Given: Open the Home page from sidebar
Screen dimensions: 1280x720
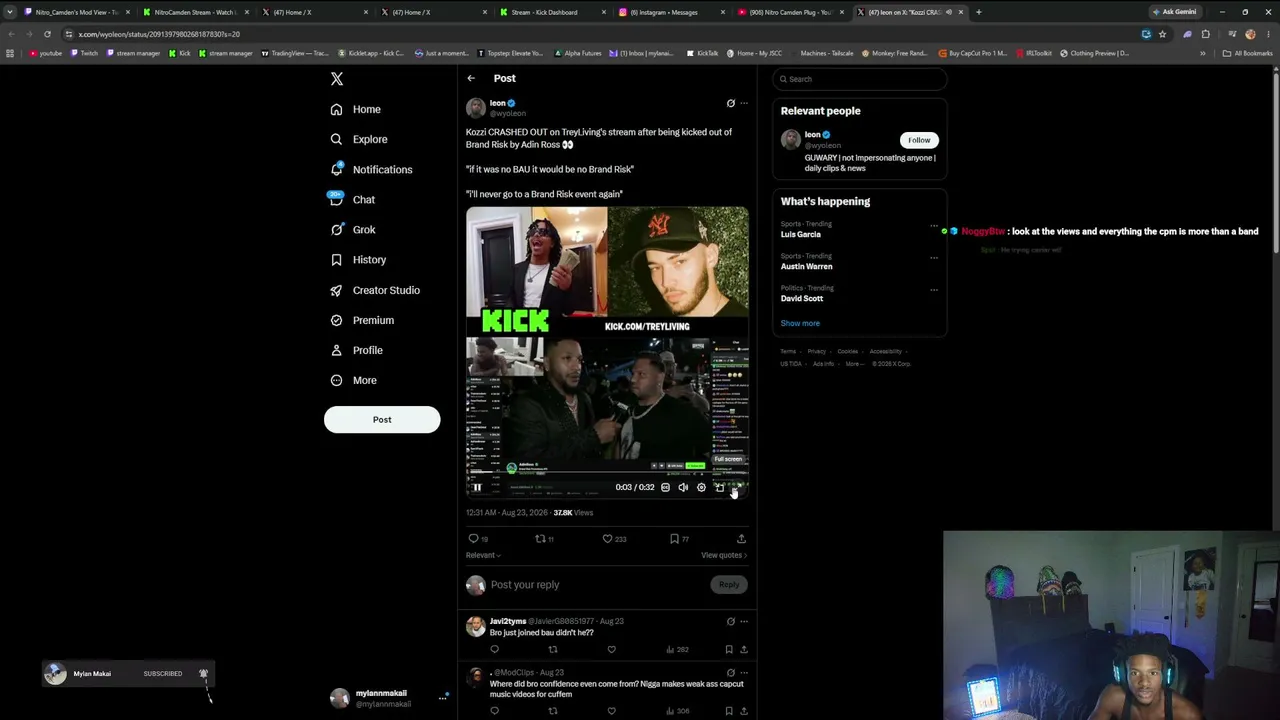Looking at the screenshot, I should click(356, 109).
